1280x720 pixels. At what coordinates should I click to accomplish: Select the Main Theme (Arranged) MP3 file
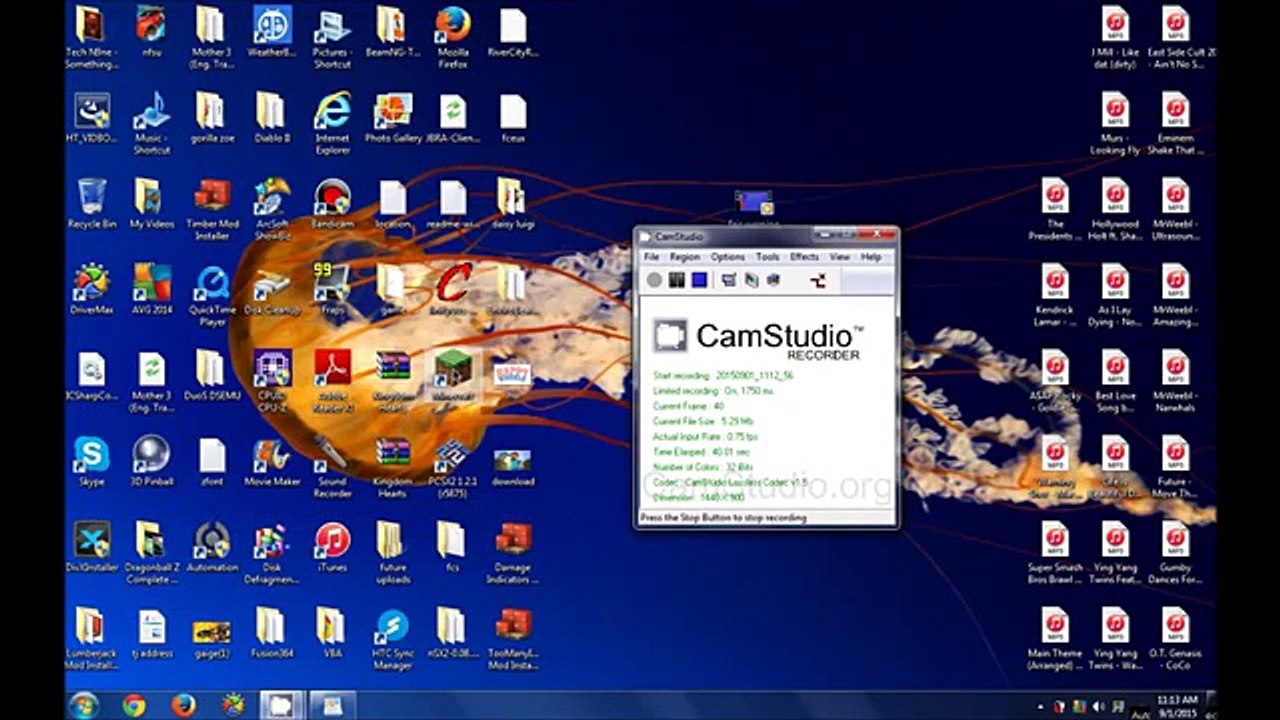pos(1055,640)
